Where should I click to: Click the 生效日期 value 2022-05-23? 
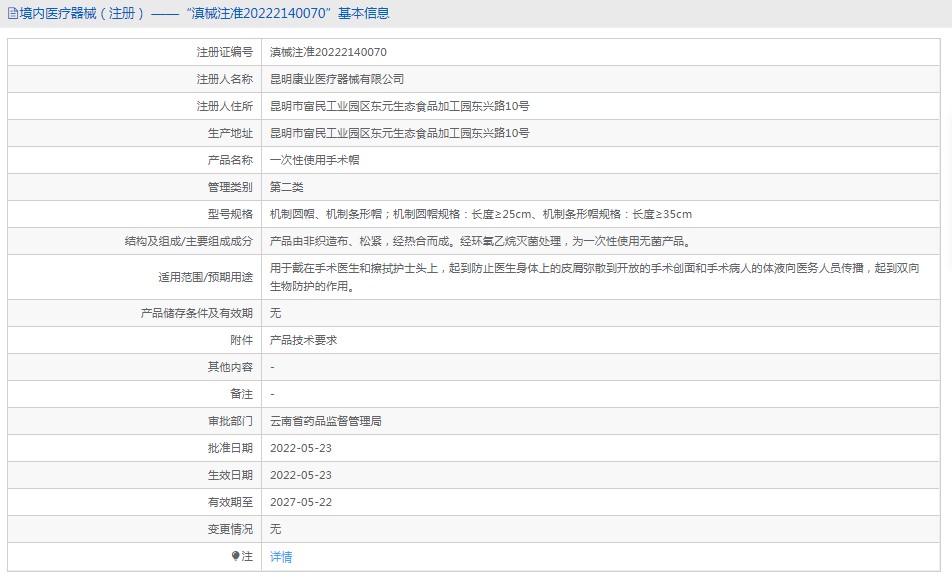tap(301, 475)
